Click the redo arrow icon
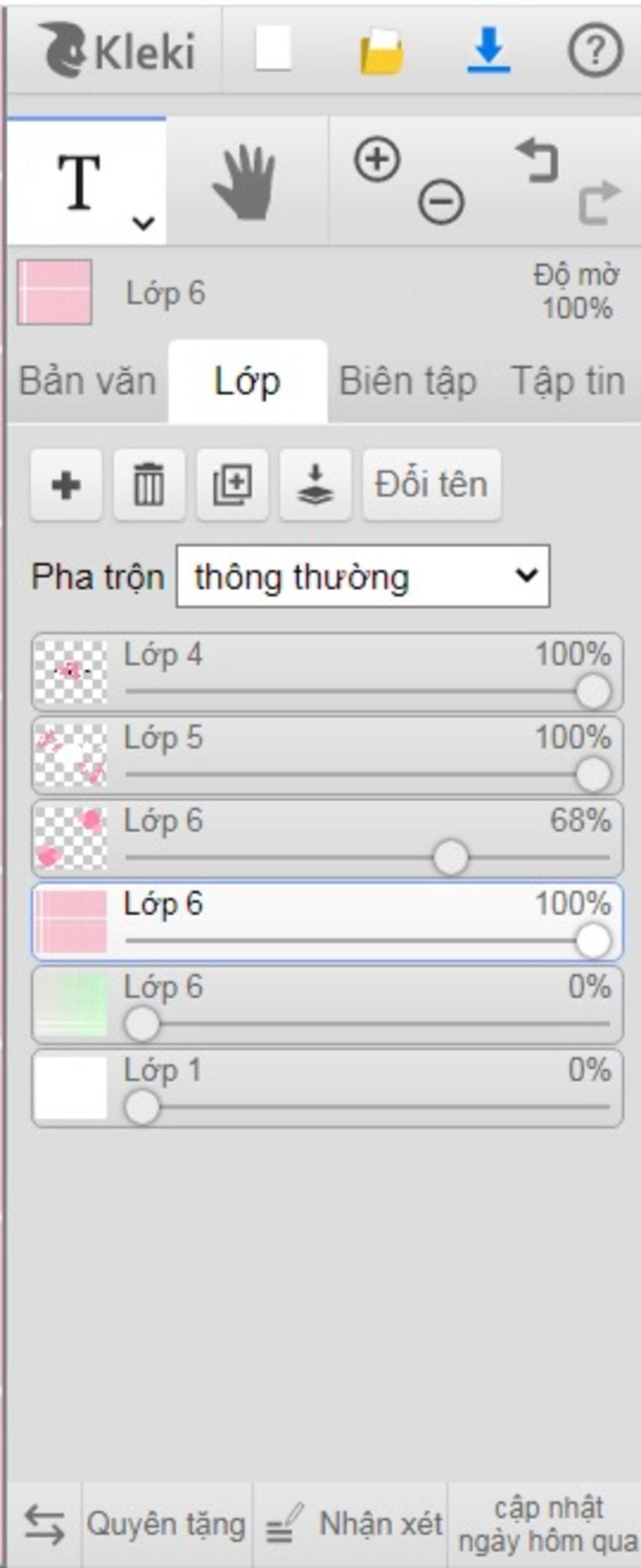The width and height of the screenshot is (641, 1568). click(599, 202)
